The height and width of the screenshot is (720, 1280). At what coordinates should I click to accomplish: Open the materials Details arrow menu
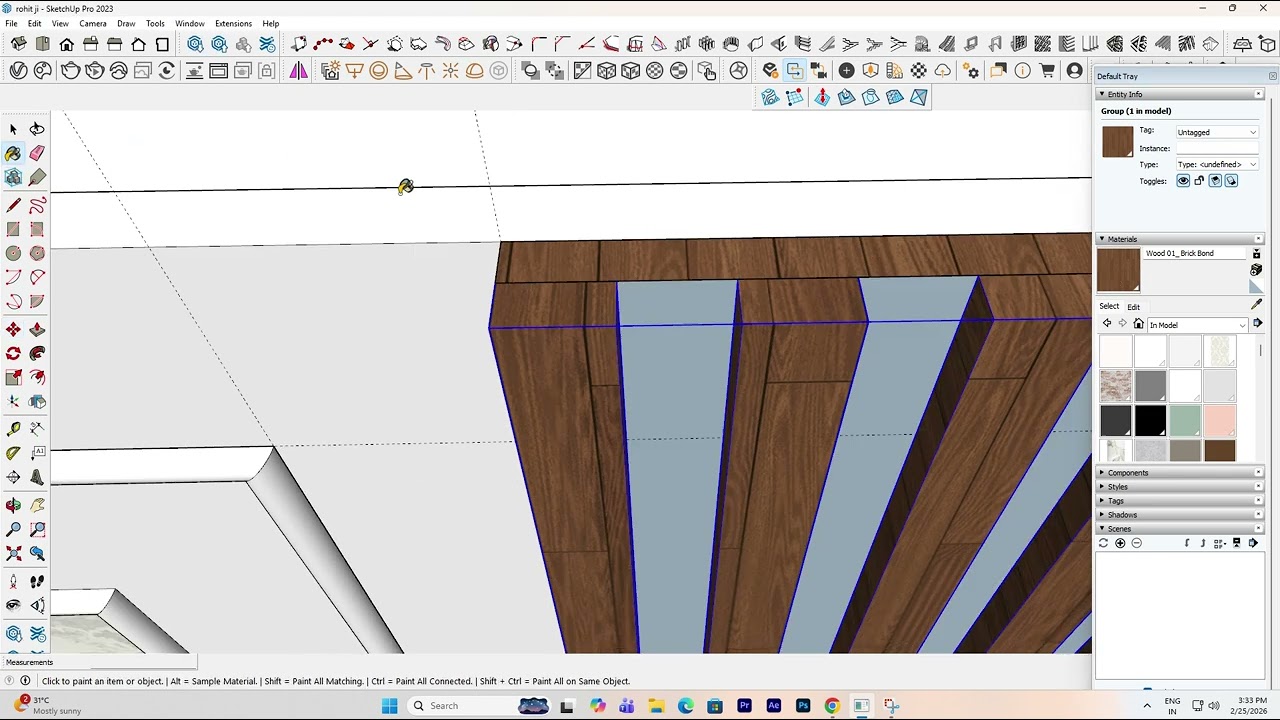1257,324
